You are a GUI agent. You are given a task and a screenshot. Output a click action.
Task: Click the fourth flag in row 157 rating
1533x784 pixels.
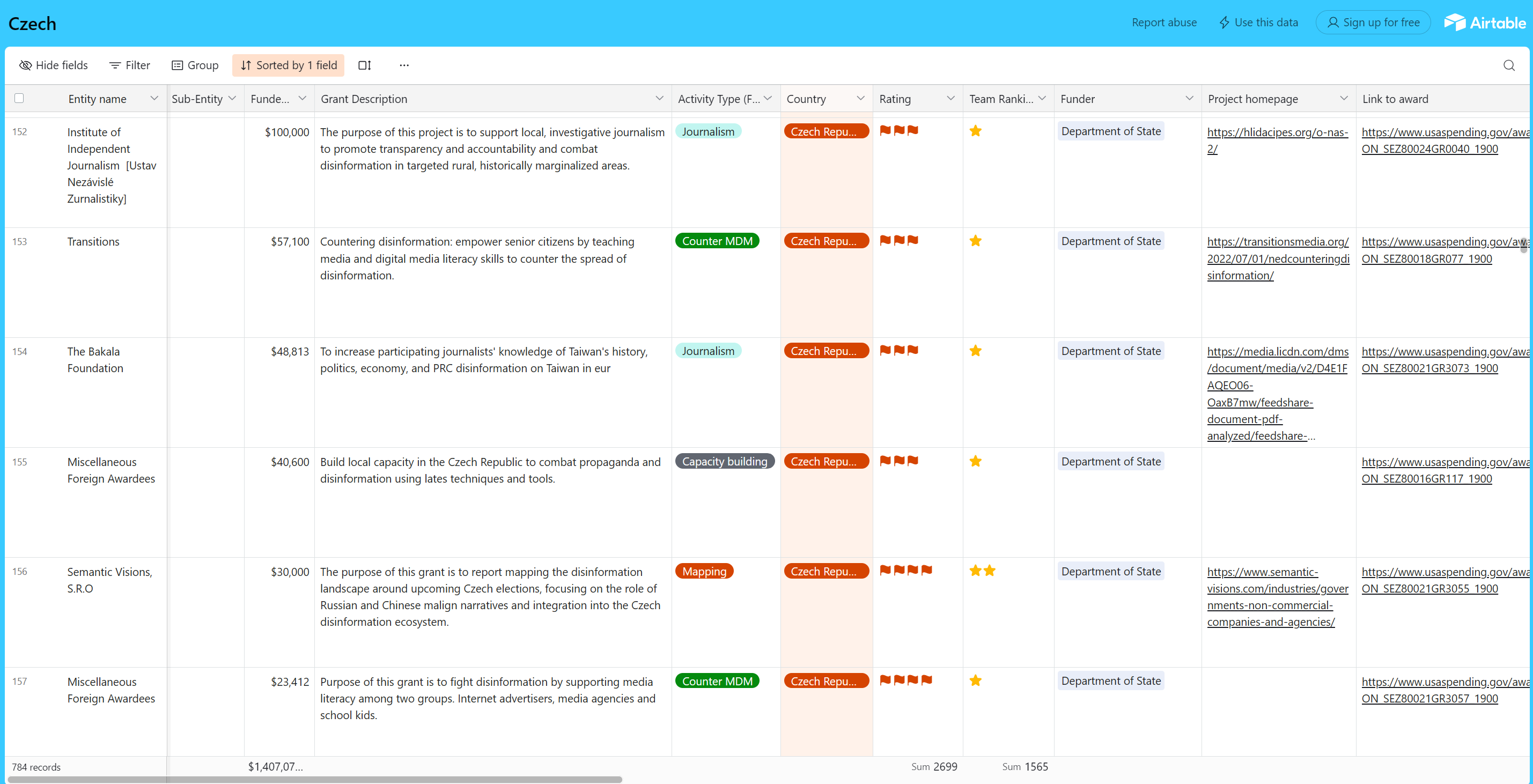point(926,680)
